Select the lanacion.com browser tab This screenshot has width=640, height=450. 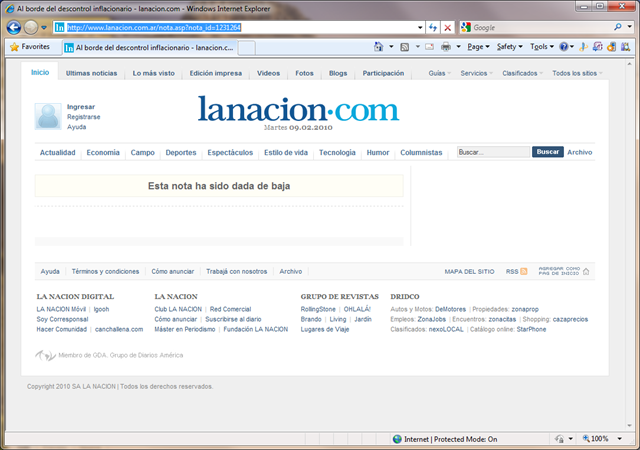pos(149,47)
